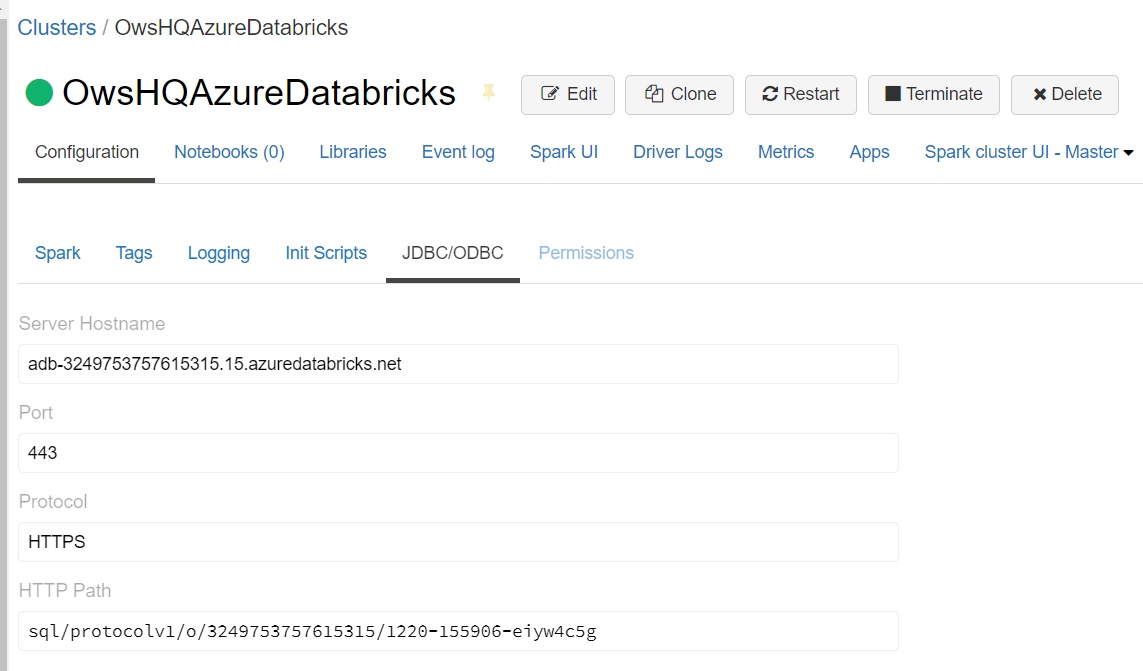
Task: Select the HTTP Path value field
Action: pos(458,631)
